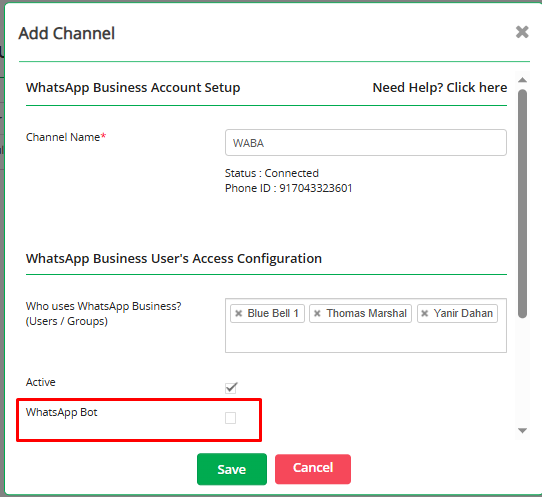Click the scrollbar up arrow
Screen dimensions: 542x497
click(522, 80)
